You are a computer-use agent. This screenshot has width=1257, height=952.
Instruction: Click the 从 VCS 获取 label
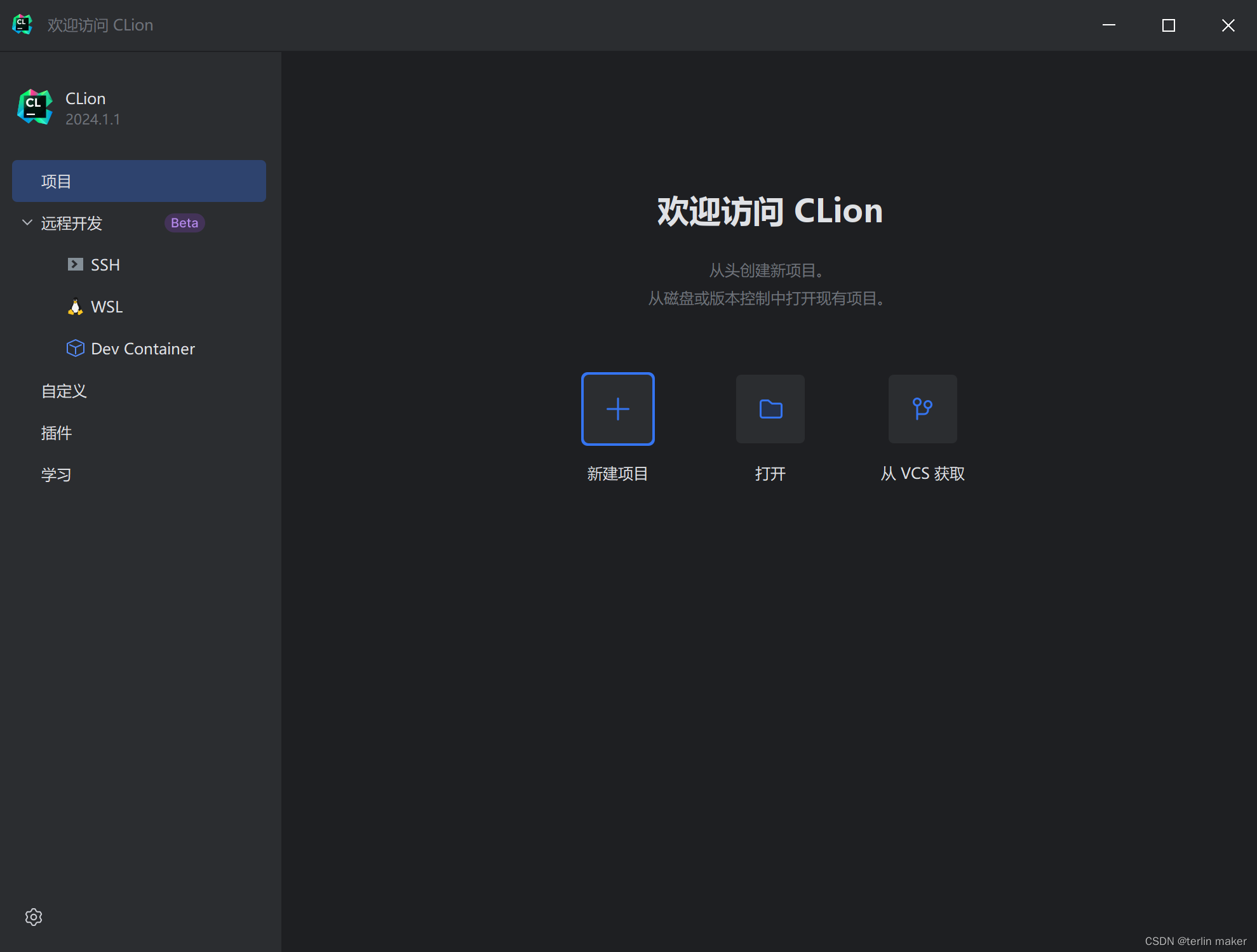922,474
